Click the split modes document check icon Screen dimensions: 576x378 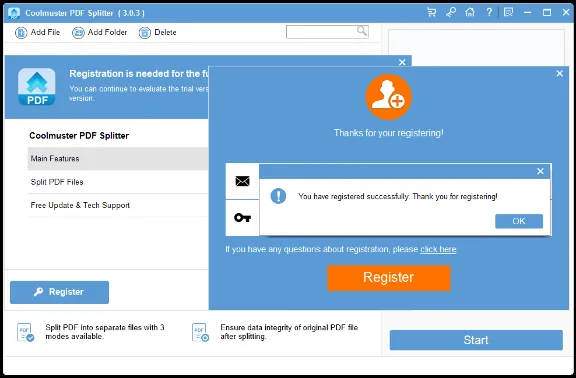tap(25, 332)
